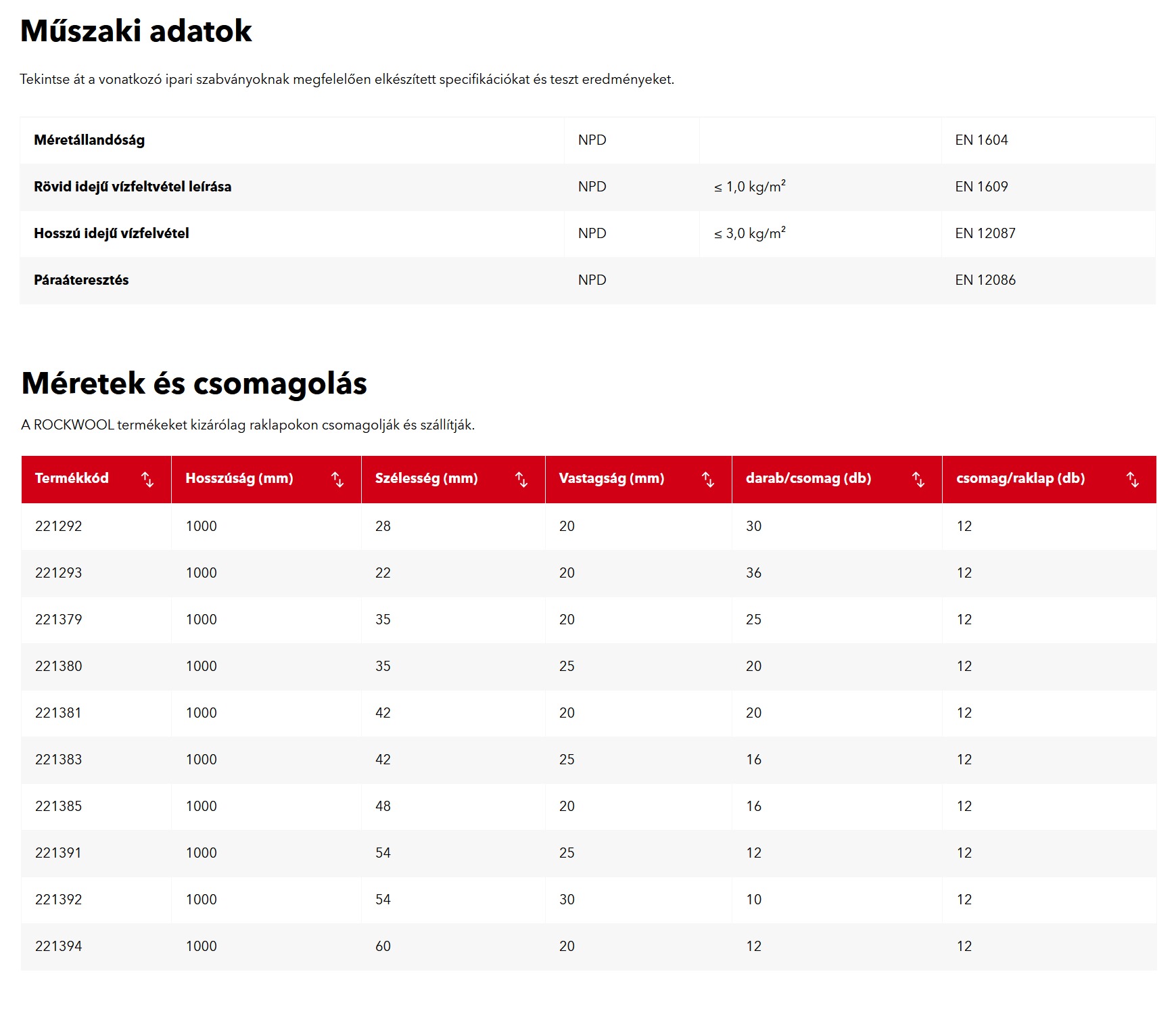
Task: Toggle sort icon on darab/csomag column
Action: click(918, 480)
